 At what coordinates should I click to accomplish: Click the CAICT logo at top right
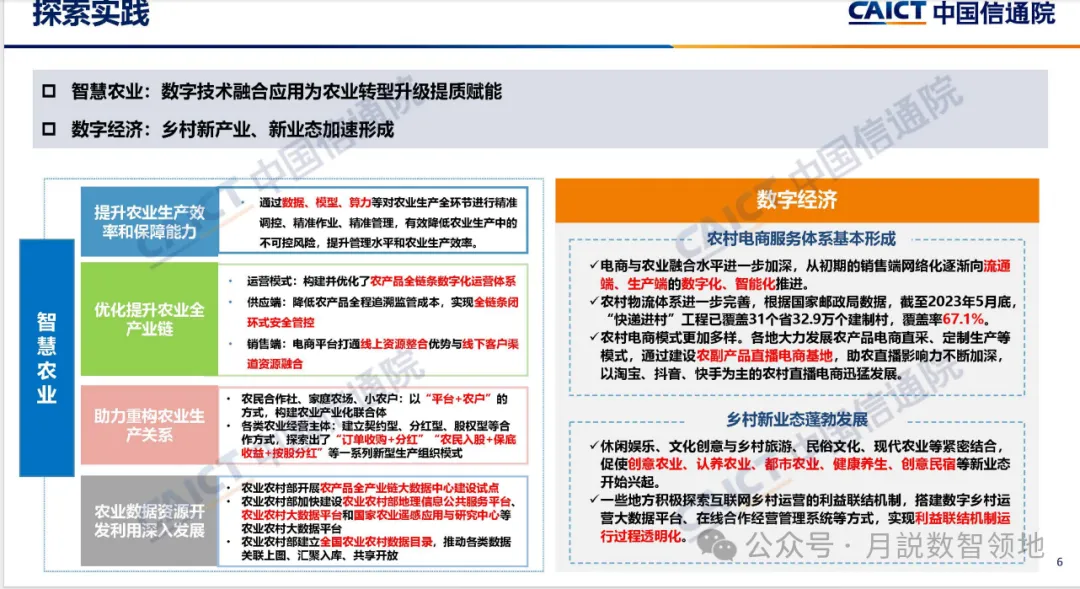point(886,12)
